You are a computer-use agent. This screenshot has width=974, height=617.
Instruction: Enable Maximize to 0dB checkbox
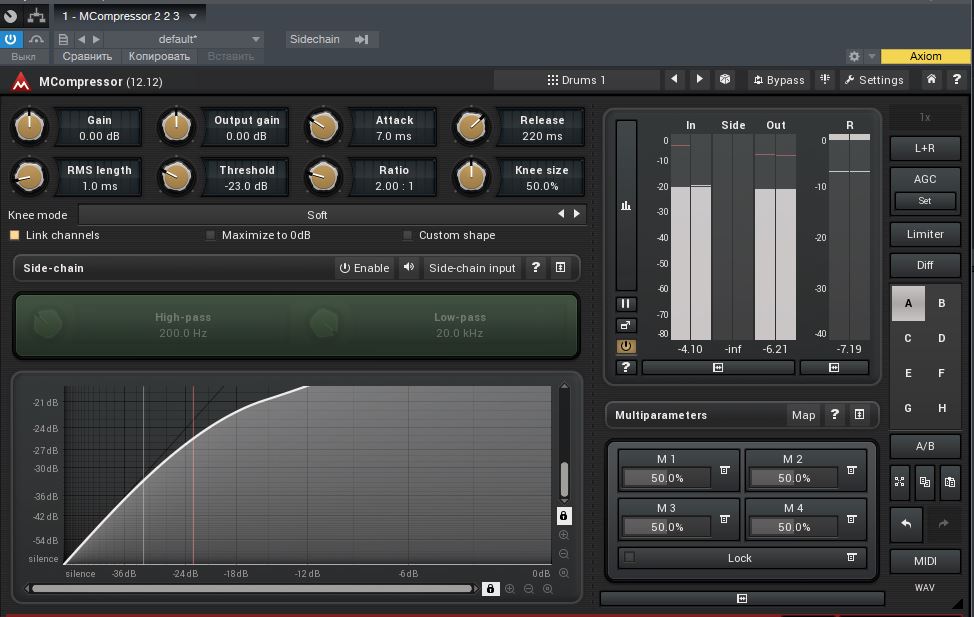[x=211, y=235]
